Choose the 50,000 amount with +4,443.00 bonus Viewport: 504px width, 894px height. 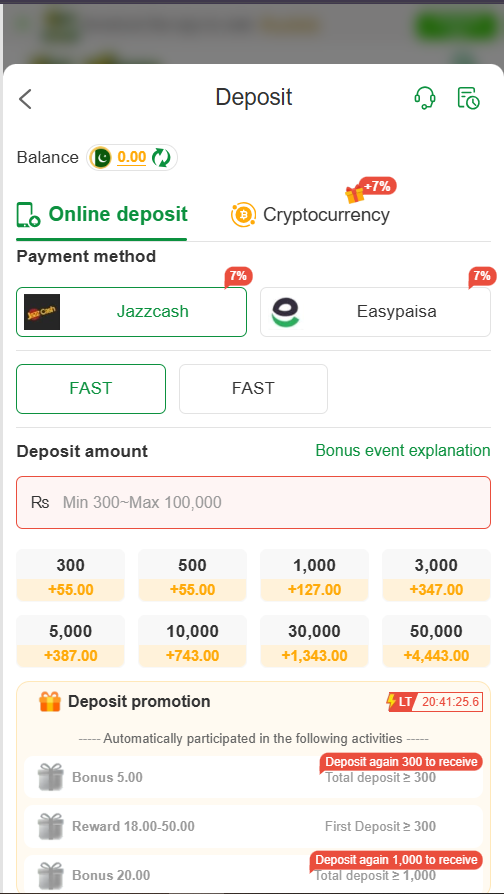pos(436,641)
